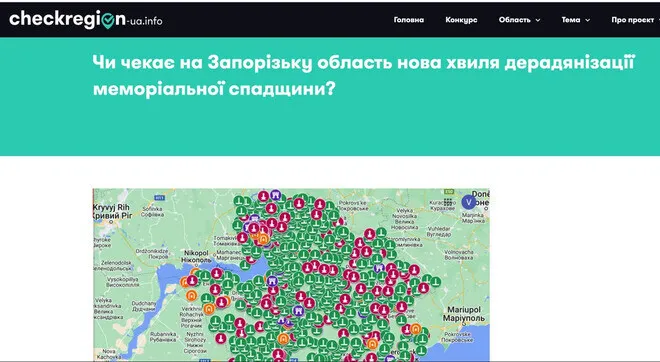Open the monuments map image

coord(291,275)
